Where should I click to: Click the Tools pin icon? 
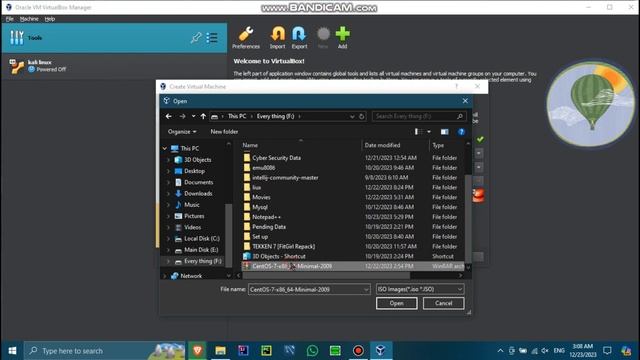click(196, 38)
